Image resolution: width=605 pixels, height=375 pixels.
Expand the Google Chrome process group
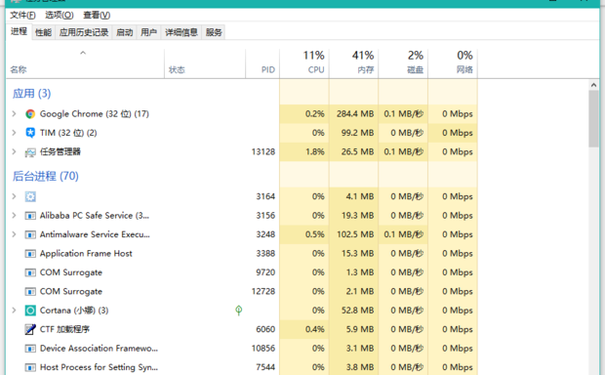(x=14, y=114)
